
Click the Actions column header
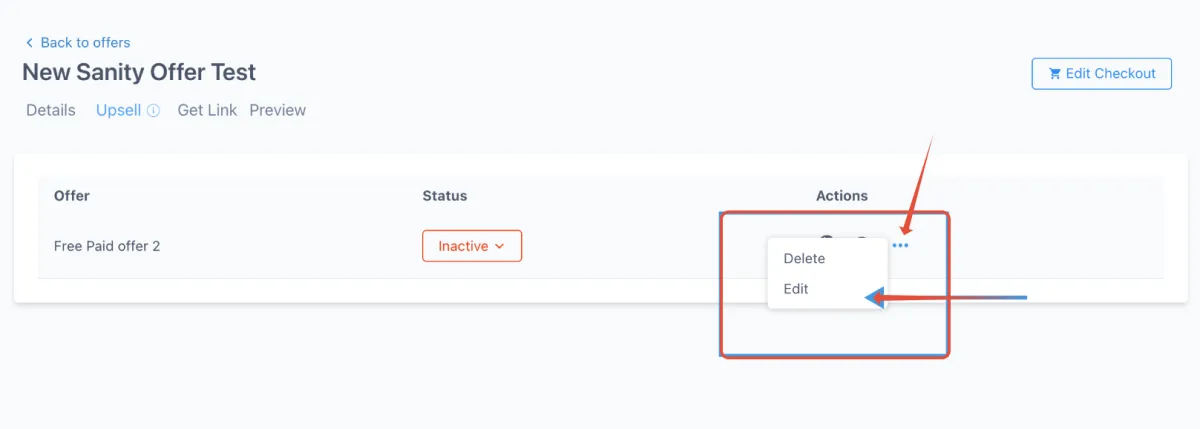coord(842,196)
